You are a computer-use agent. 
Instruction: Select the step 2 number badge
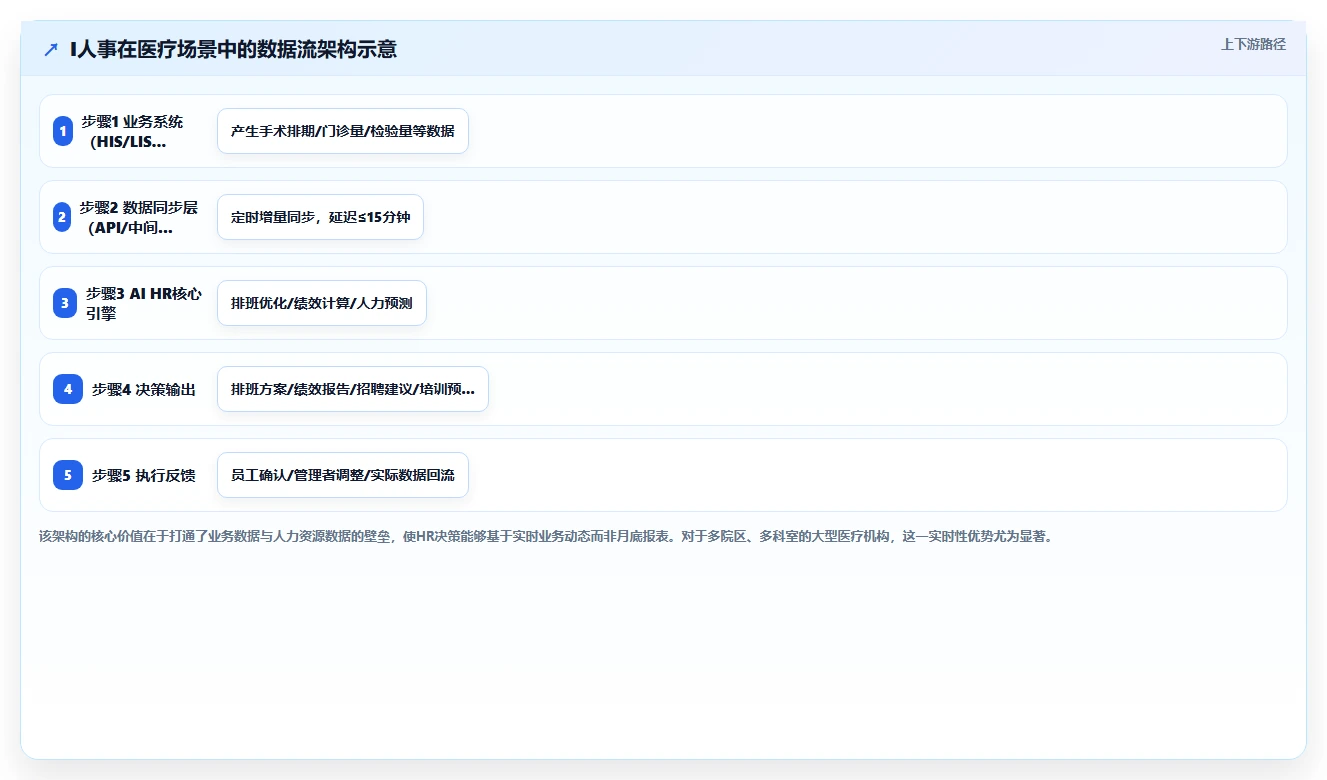(62, 217)
